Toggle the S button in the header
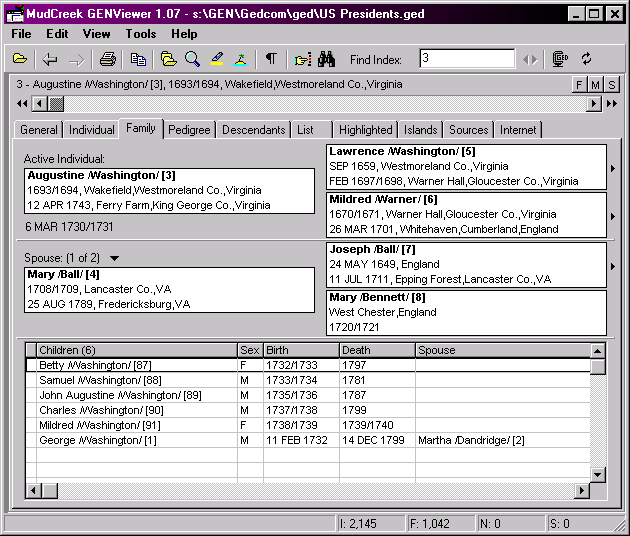The width and height of the screenshot is (630, 536). pos(611,85)
